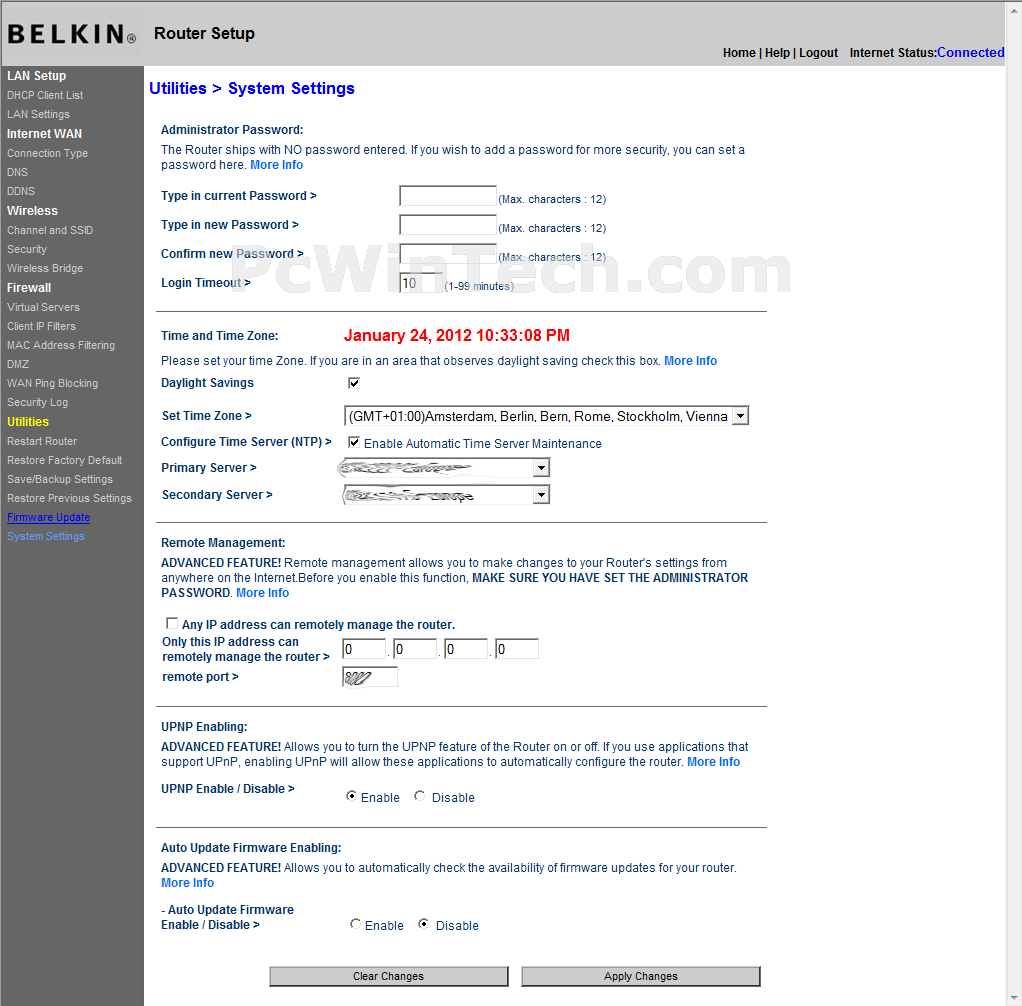Open DNS settings in sidebar
This screenshot has height=1006, width=1022.
[x=18, y=172]
